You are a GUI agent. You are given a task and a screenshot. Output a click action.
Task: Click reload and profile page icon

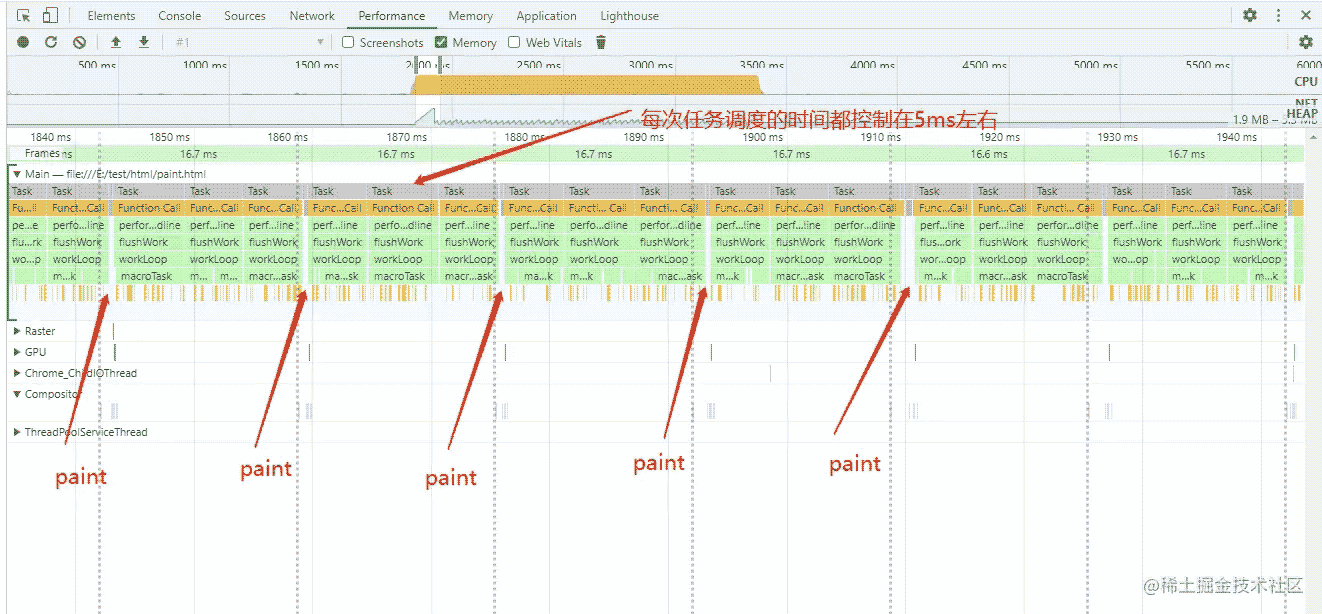[51, 42]
